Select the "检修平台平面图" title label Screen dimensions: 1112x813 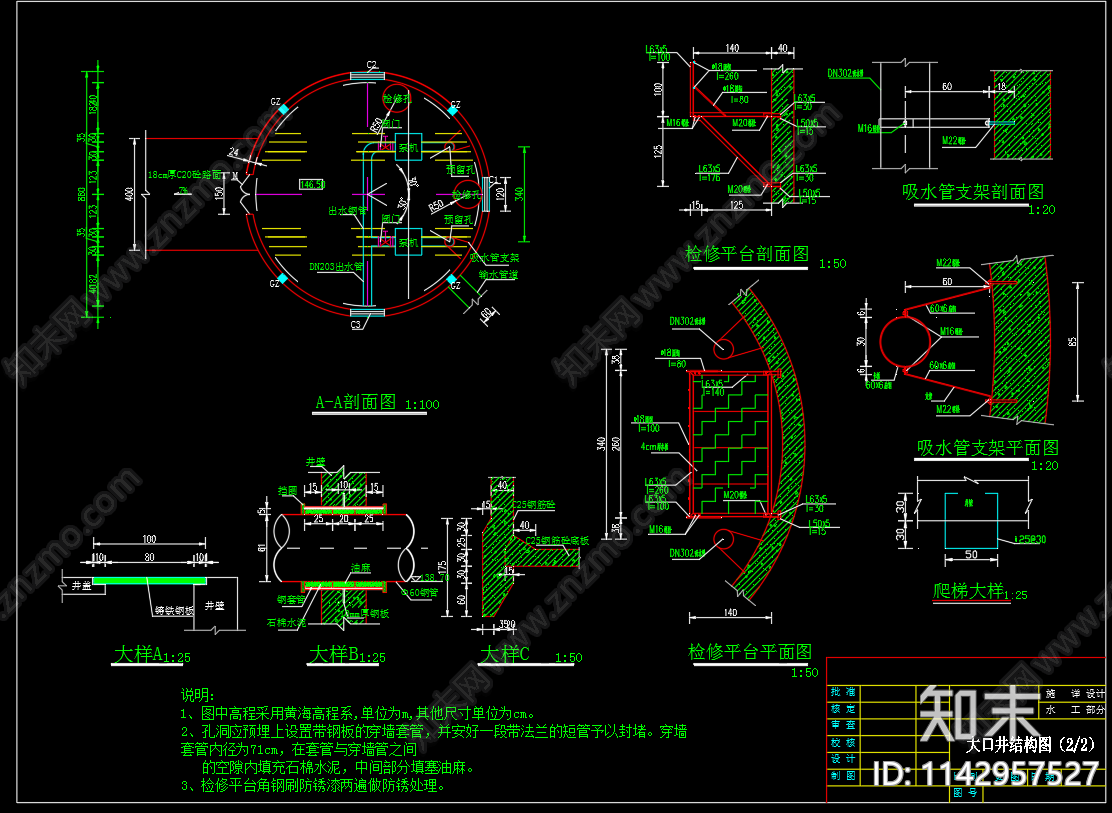point(750,652)
